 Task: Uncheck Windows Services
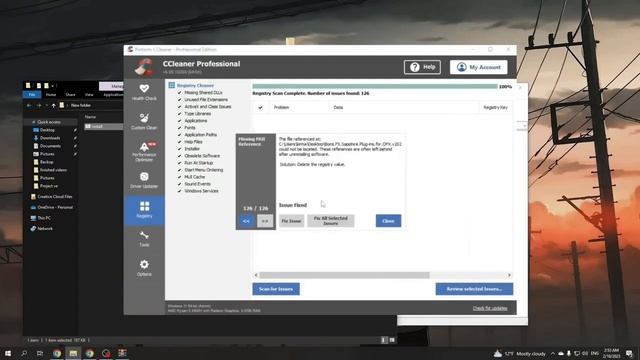tap(180, 191)
